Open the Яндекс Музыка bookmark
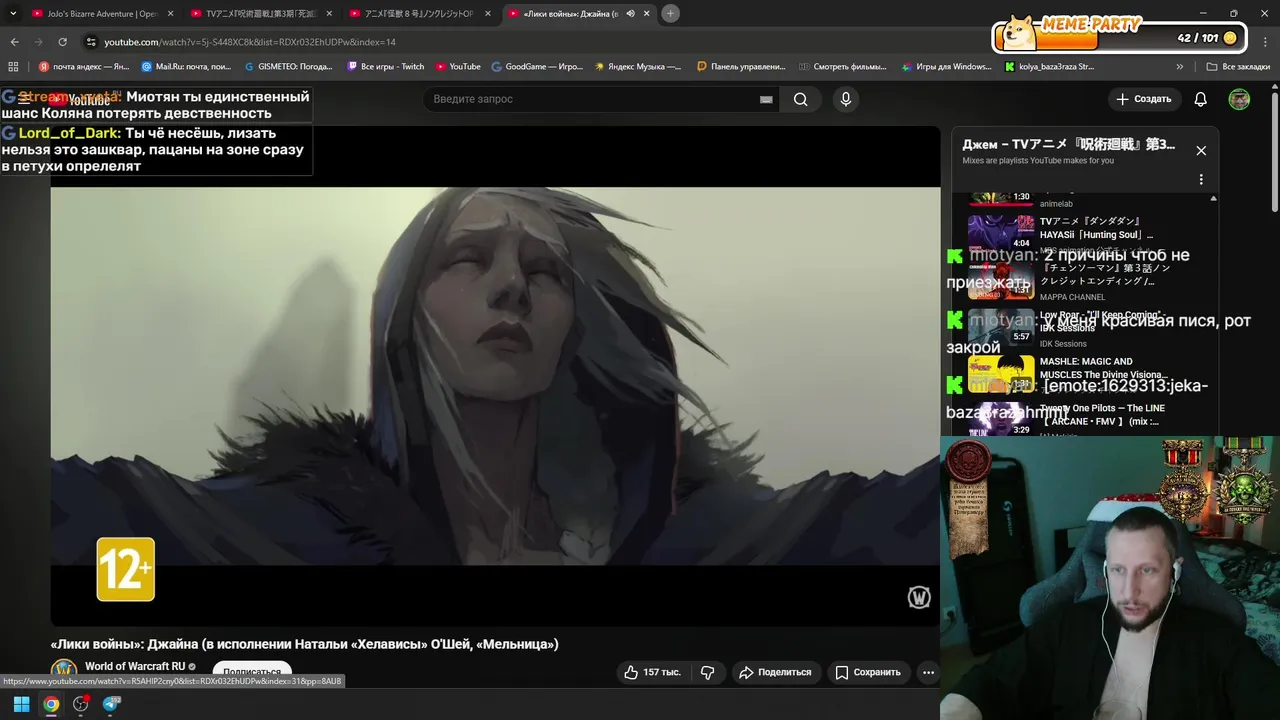Image resolution: width=1280 pixels, height=720 pixels. point(638,67)
